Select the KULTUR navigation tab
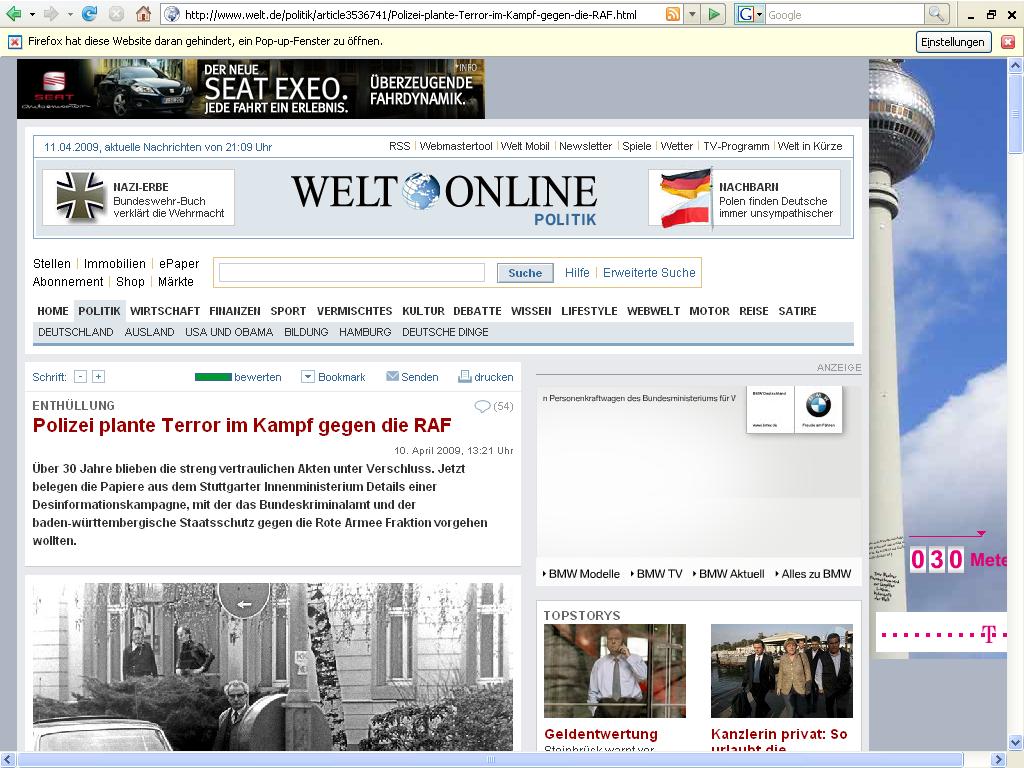The width and height of the screenshot is (1024, 768). point(423,312)
